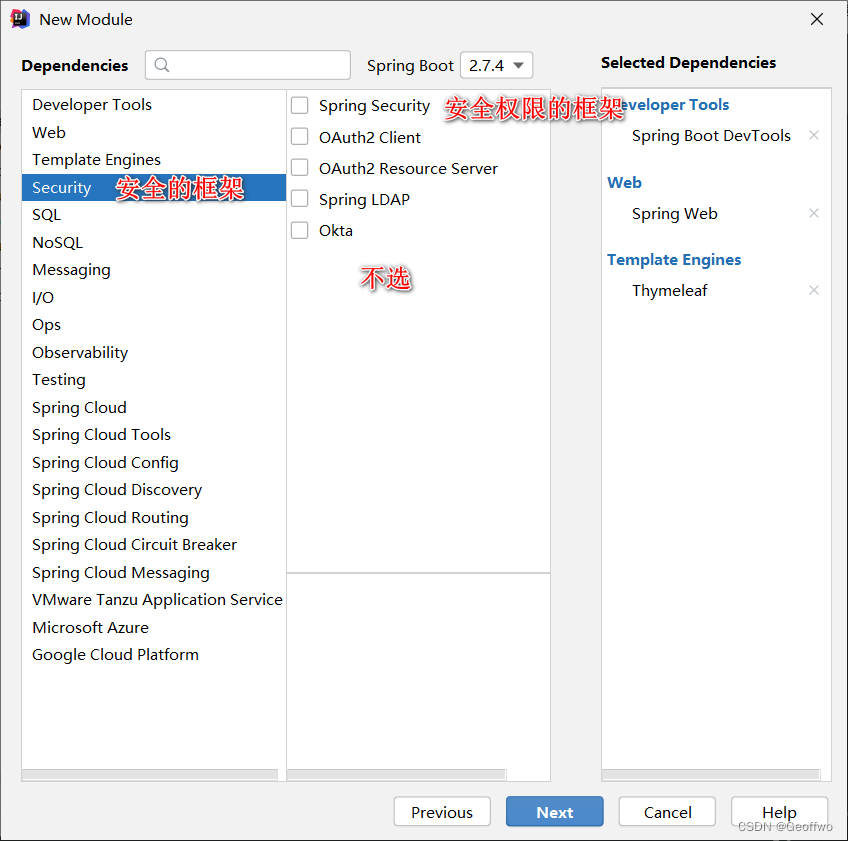Proceed with the Next button

pyautogui.click(x=554, y=811)
